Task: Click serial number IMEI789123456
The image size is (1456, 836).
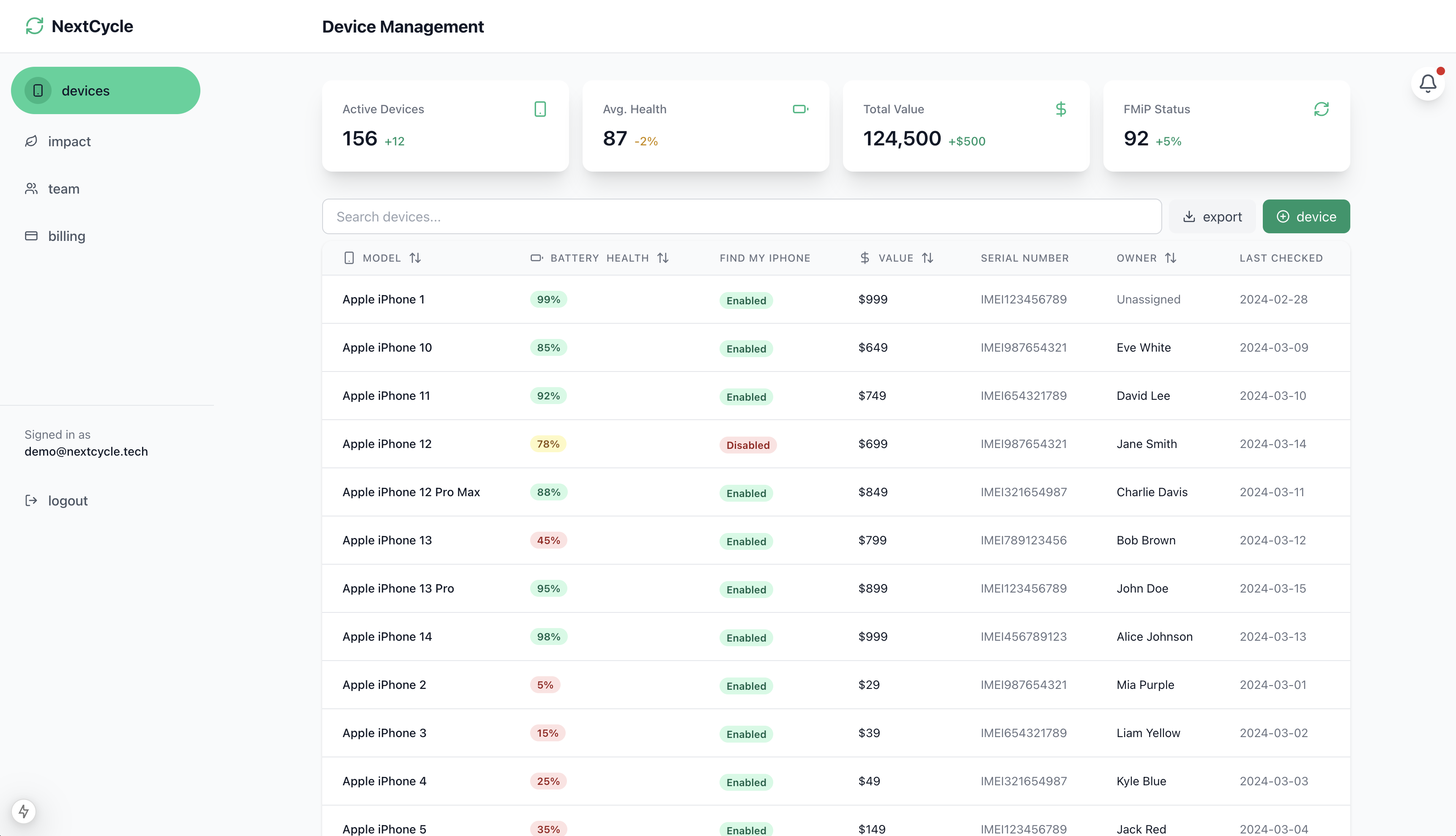Action: point(1024,540)
